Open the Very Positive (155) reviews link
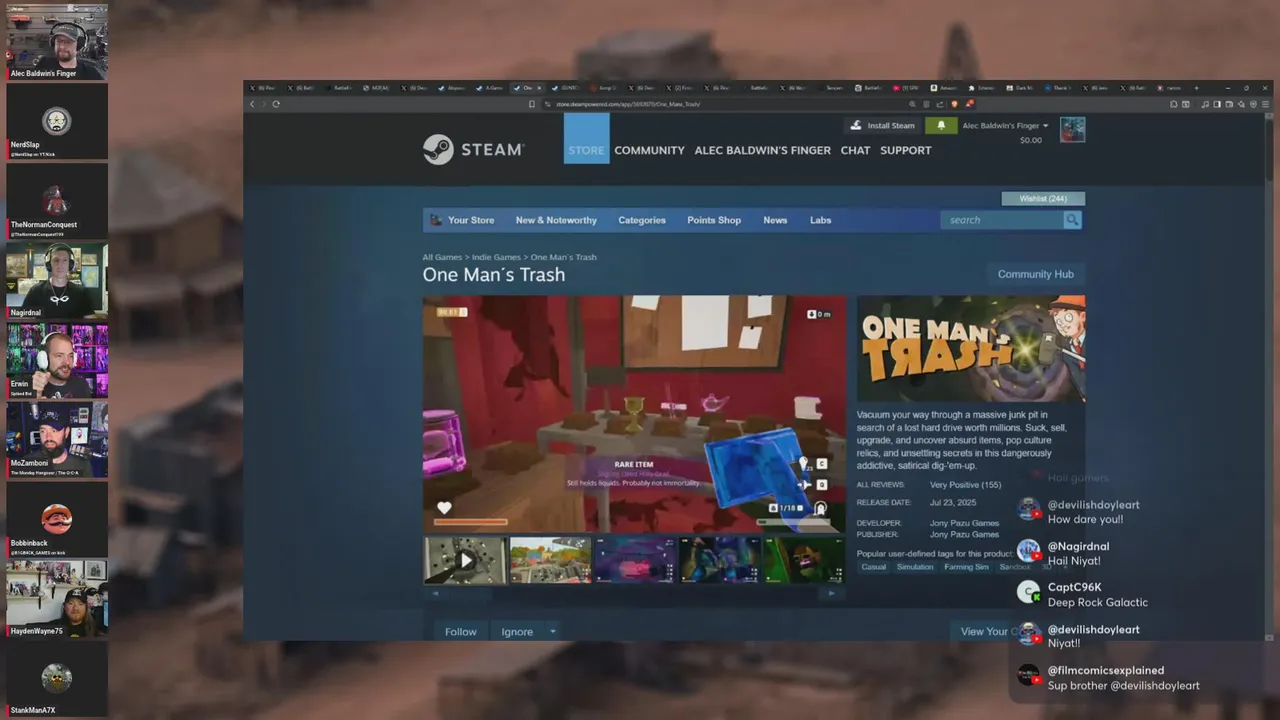The height and width of the screenshot is (720, 1280). tap(965, 485)
